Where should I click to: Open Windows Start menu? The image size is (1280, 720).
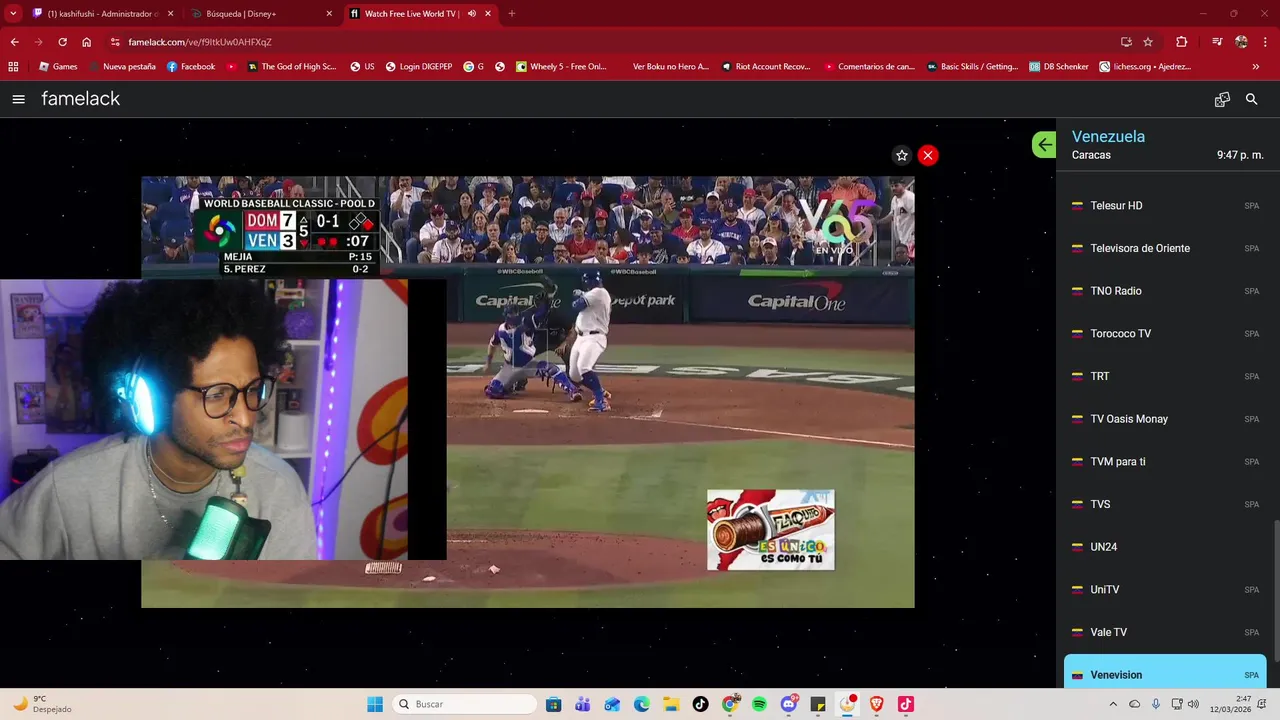click(x=375, y=704)
